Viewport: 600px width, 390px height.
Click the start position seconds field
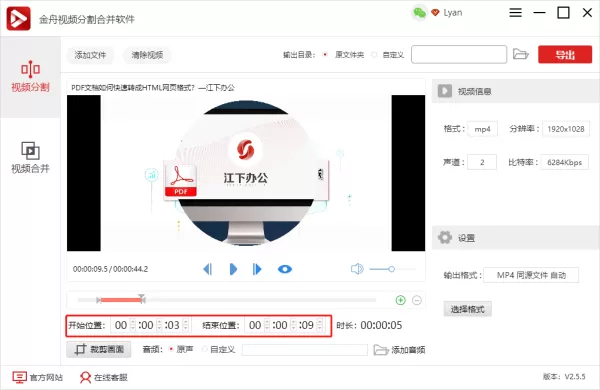173,325
